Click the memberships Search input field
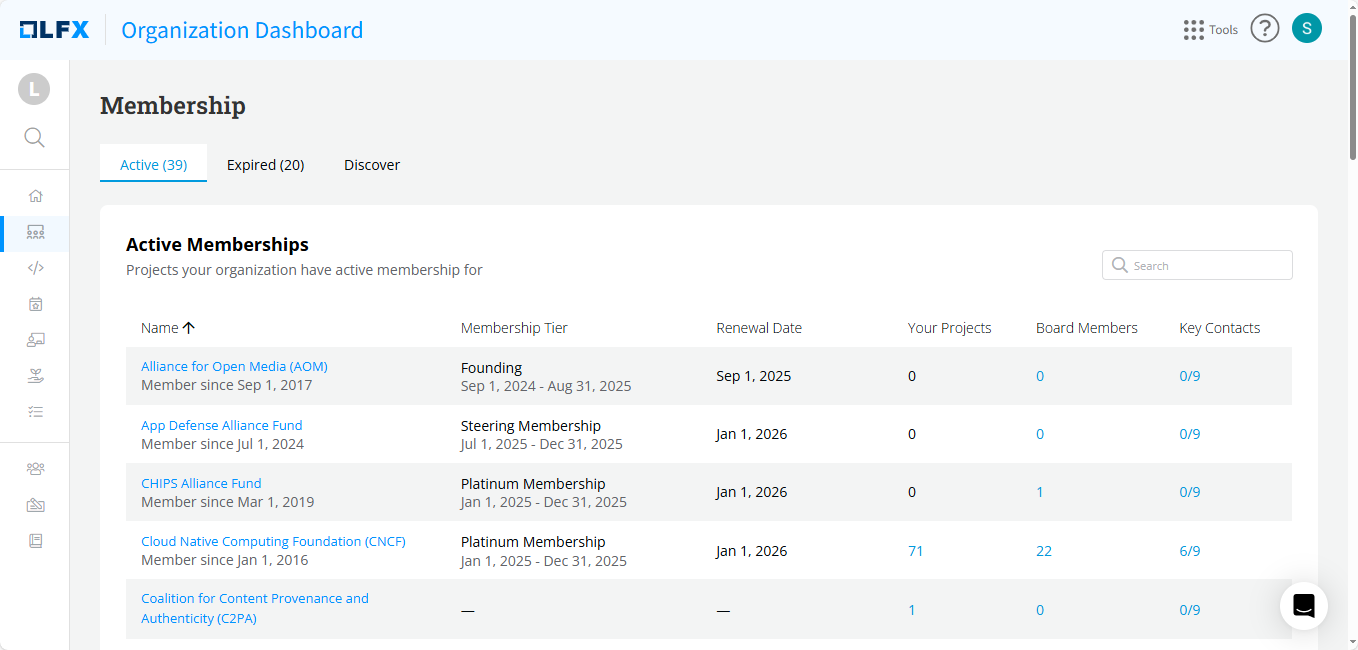1358x650 pixels. (1207, 266)
